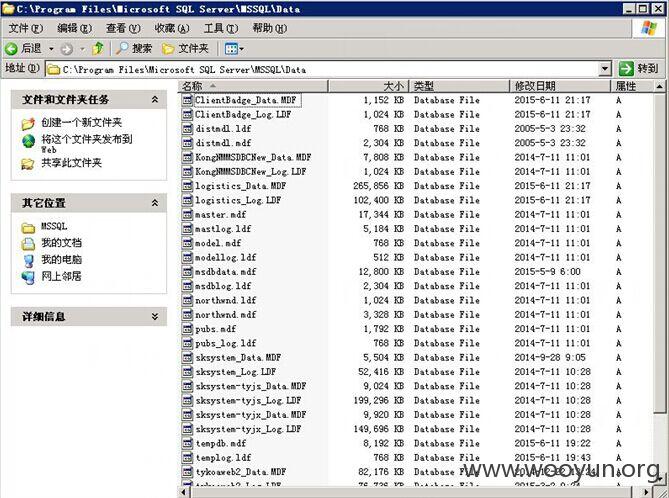Select file name templog.ldf
Viewport: 669px width, 498px height.
[x=223, y=458]
